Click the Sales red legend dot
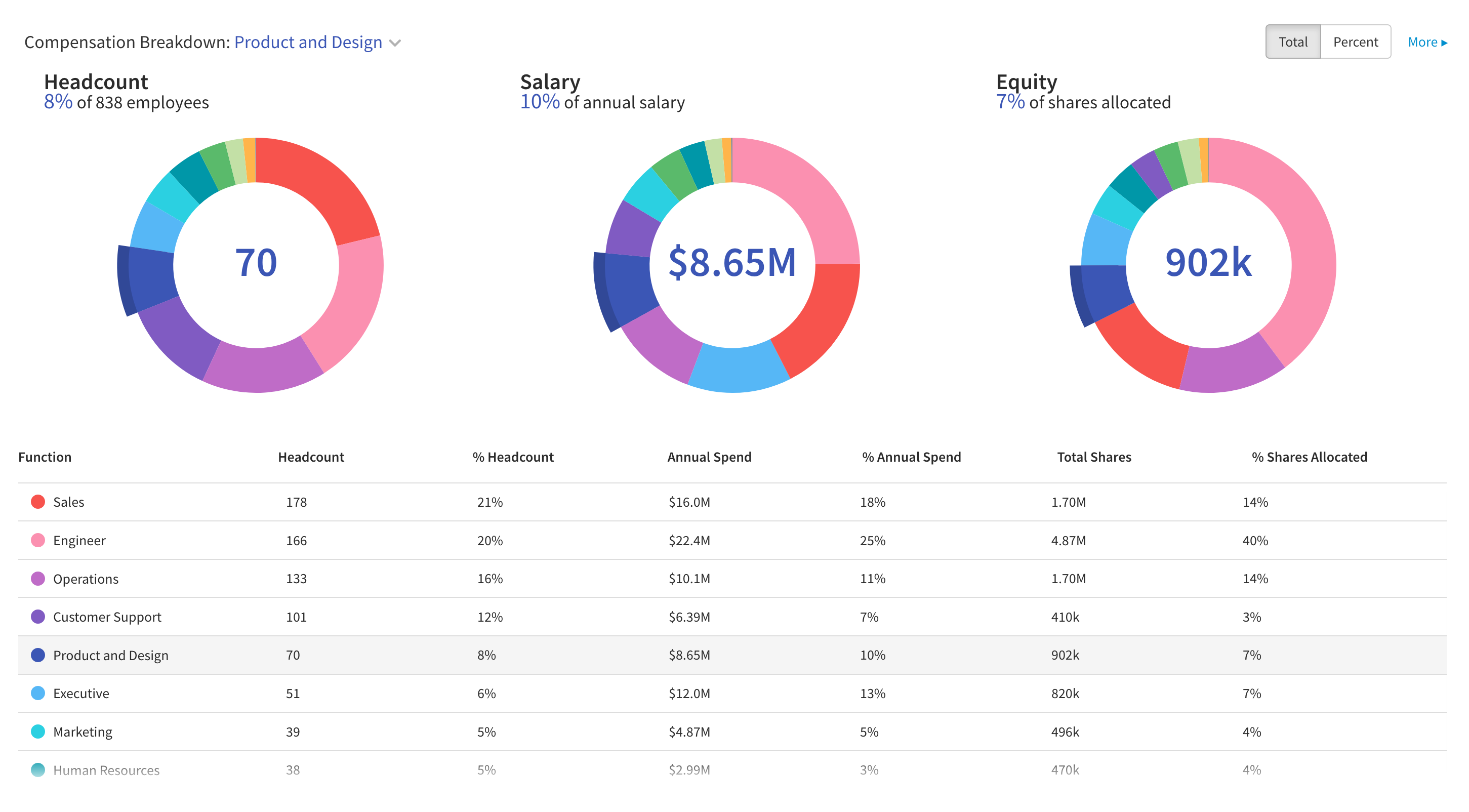Image resolution: width=1469 pixels, height=812 pixels. [x=37, y=502]
